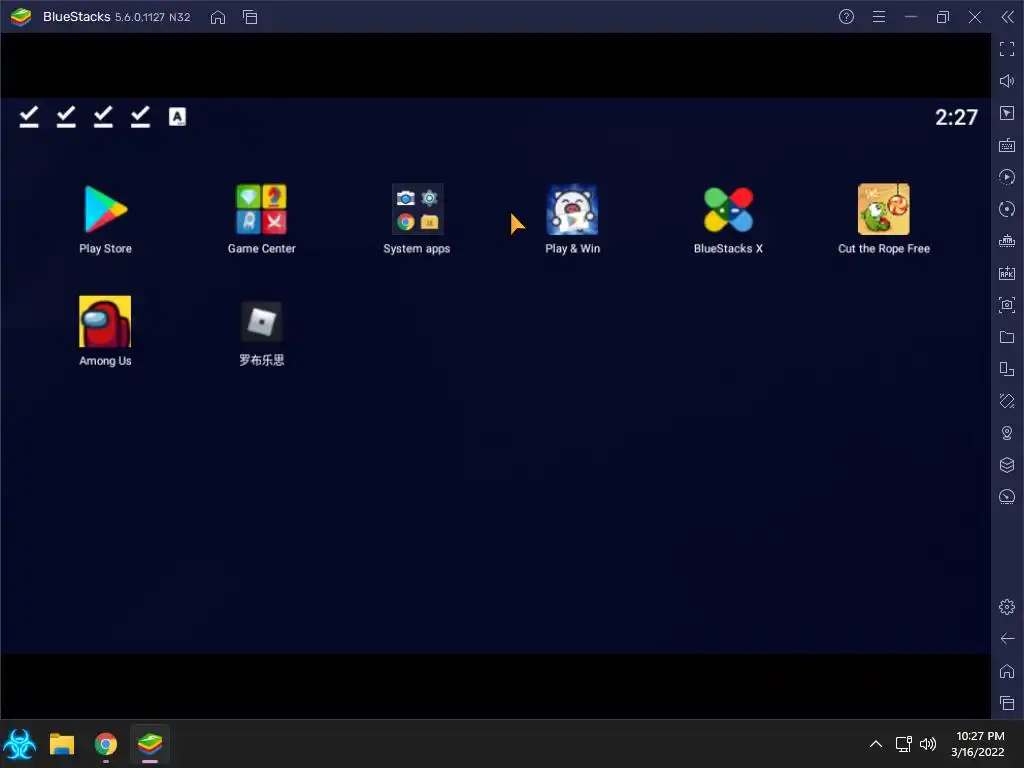Open the Play Store app
Image resolution: width=1024 pixels, height=768 pixels.
[x=105, y=210]
